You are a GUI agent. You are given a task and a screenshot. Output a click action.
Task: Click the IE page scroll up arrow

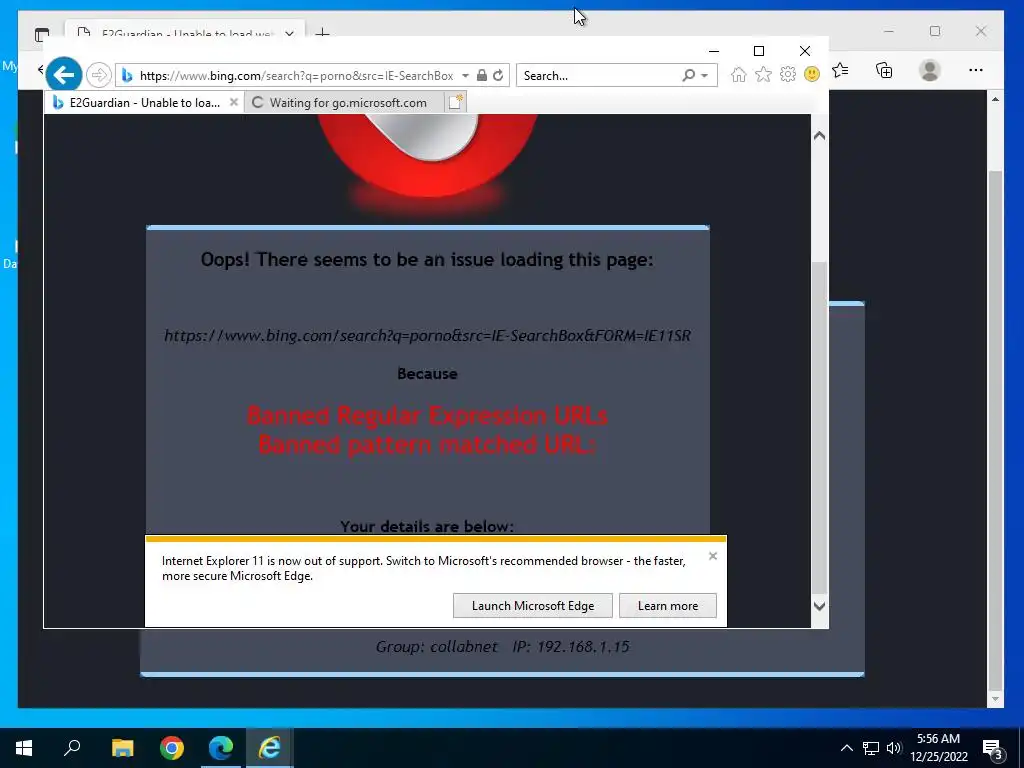point(820,136)
